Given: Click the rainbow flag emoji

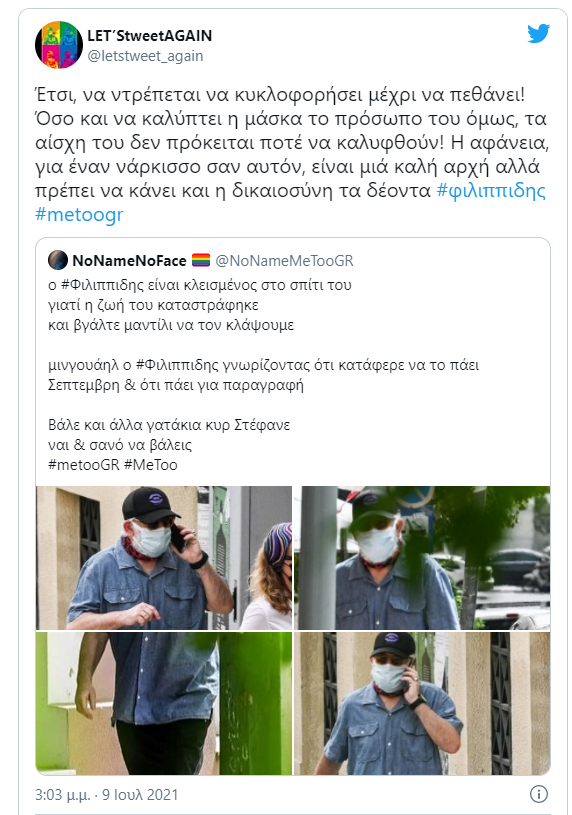Looking at the screenshot, I should pos(201,260).
